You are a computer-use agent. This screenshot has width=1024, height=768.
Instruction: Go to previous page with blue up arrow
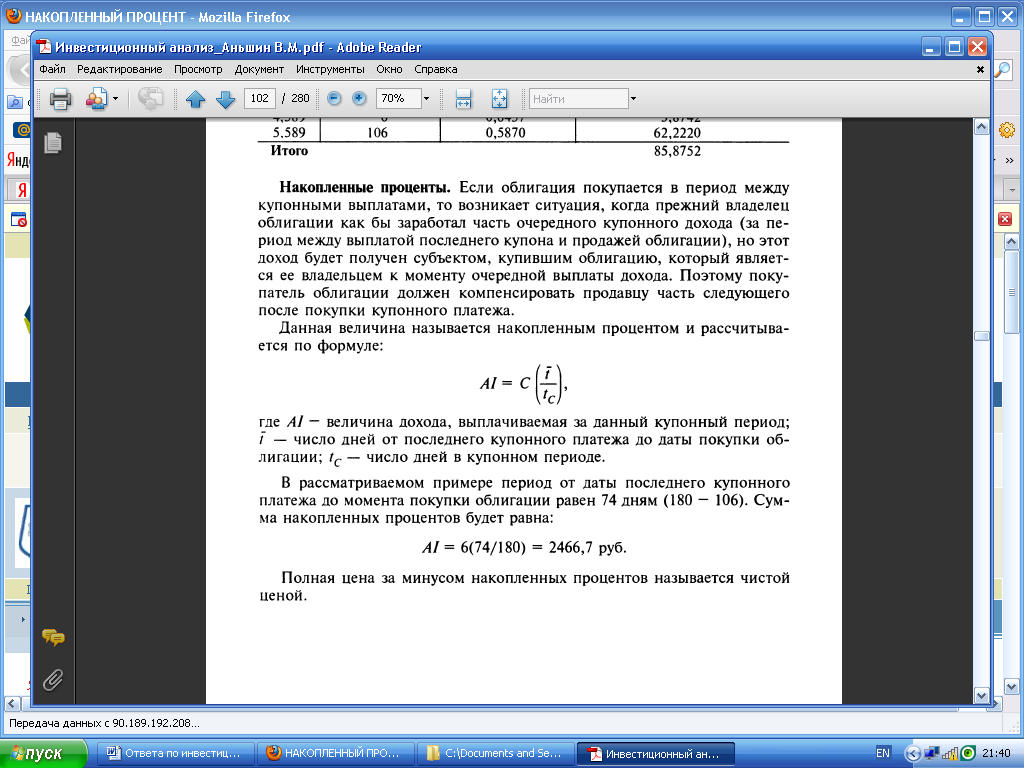195,99
